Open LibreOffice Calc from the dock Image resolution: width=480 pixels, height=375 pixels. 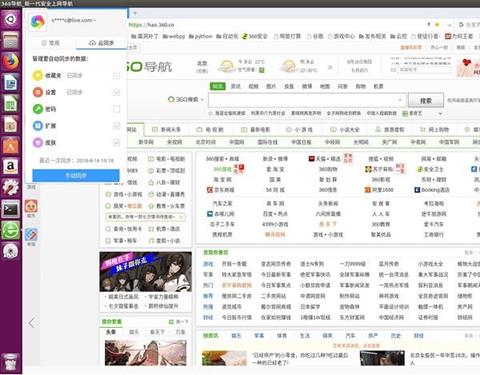(11, 104)
